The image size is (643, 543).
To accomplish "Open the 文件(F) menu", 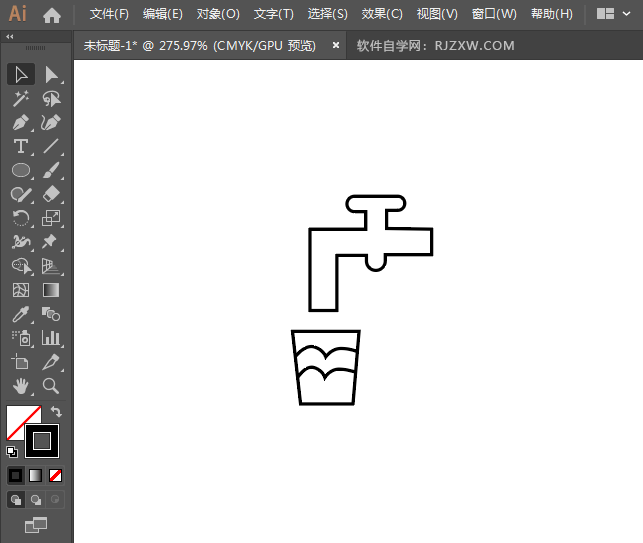I will [x=109, y=14].
